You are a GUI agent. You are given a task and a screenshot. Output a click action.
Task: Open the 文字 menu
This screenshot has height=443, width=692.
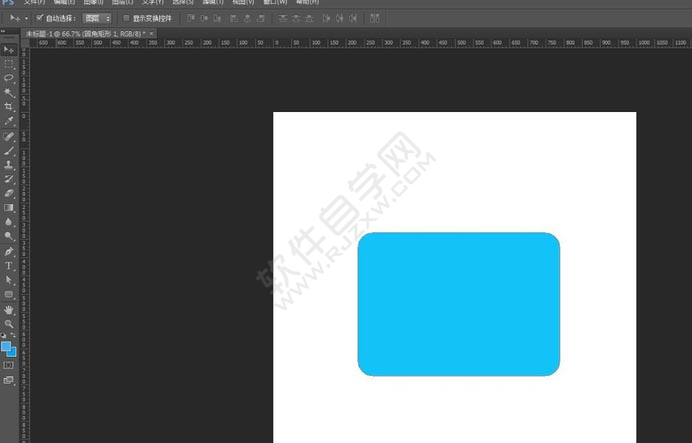pos(153,2)
